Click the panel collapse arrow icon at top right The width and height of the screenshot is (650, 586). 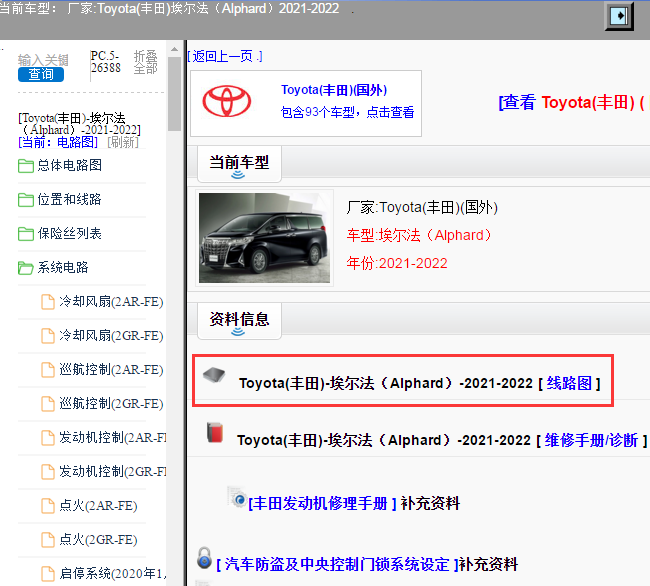coord(619,16)
